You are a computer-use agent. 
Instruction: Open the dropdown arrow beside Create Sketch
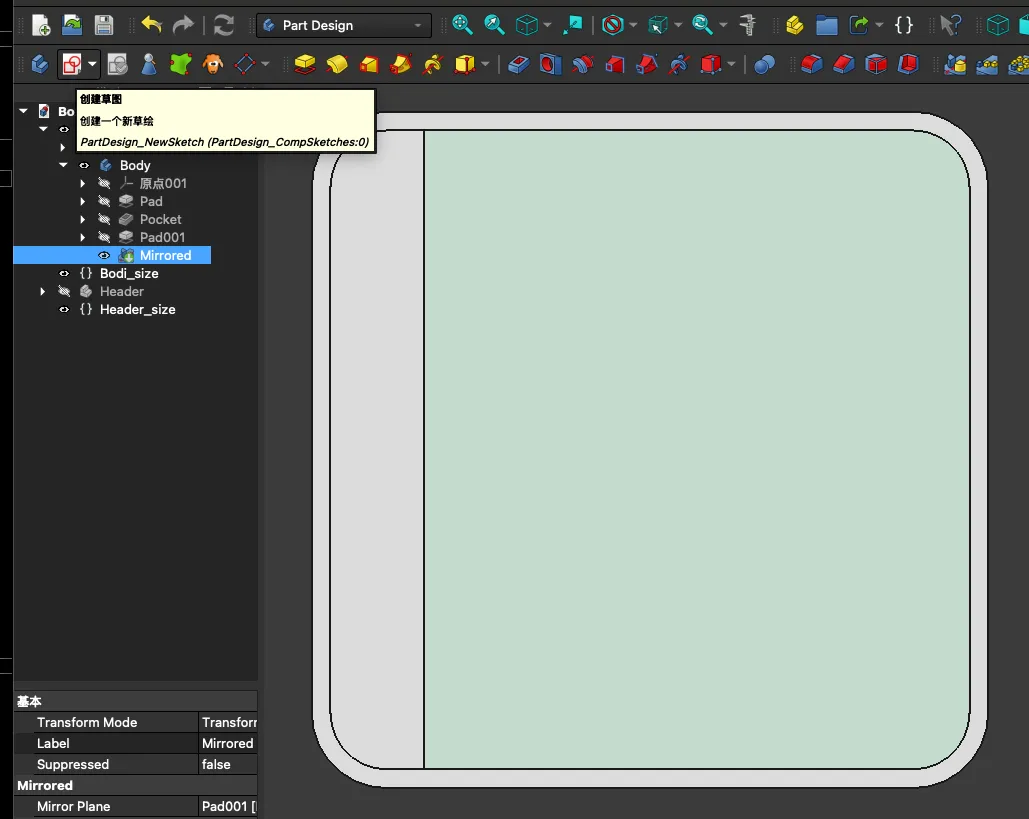(x=92, y=65)
